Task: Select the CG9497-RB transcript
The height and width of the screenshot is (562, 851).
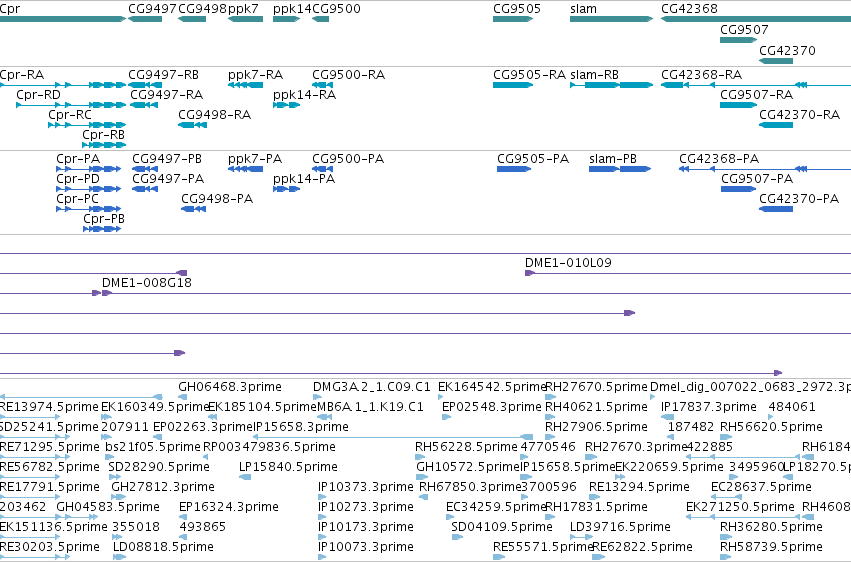Action: point(145,85)
